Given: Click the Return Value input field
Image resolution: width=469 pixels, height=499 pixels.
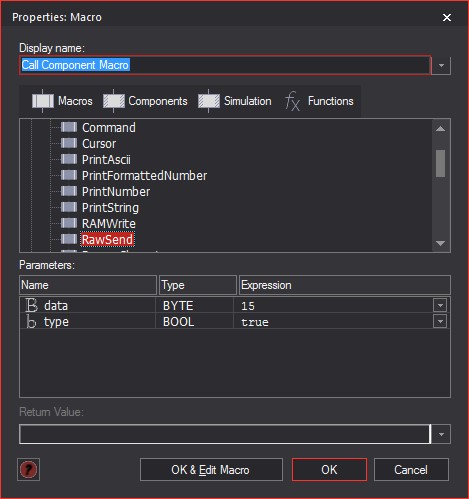Looking at the screenshot, I should [x=225, y=434].
